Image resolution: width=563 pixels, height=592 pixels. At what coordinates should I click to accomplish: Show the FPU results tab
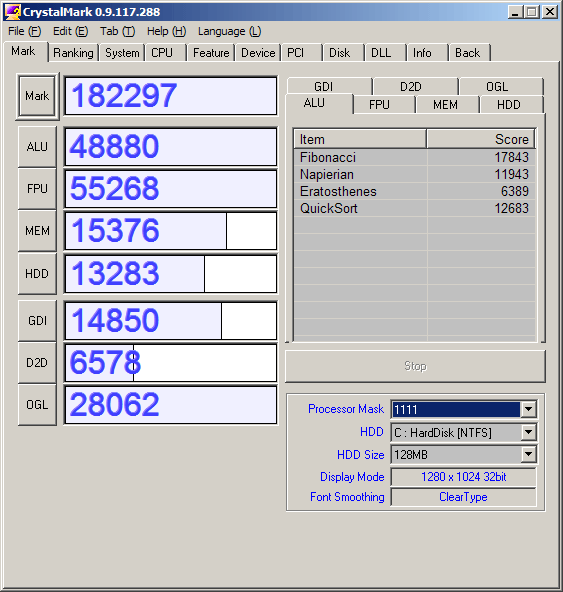pos(384,105)
